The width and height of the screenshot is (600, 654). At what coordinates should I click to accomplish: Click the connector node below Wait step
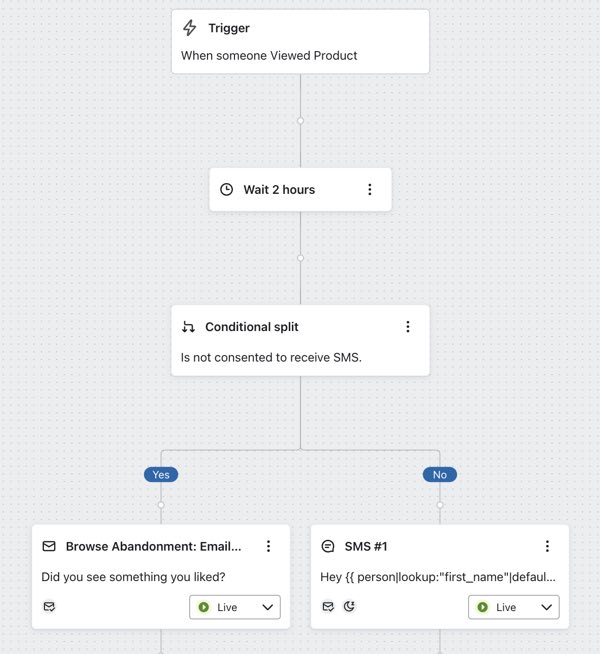300,258
